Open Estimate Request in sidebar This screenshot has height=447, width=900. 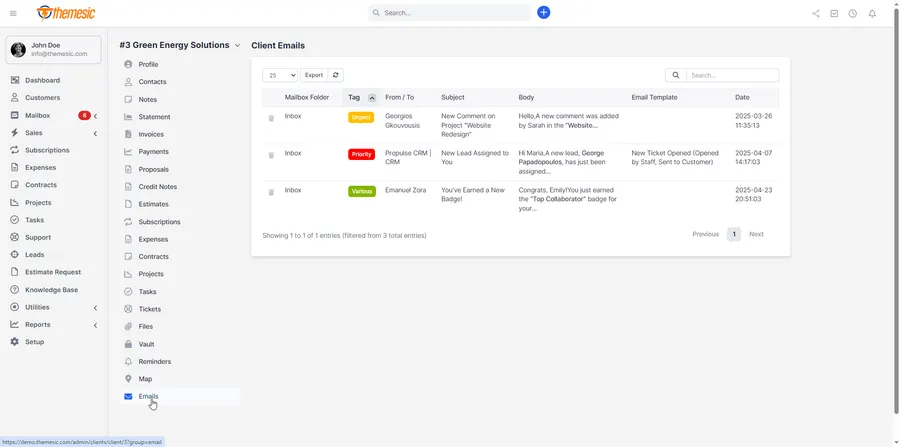coord(53,273)
